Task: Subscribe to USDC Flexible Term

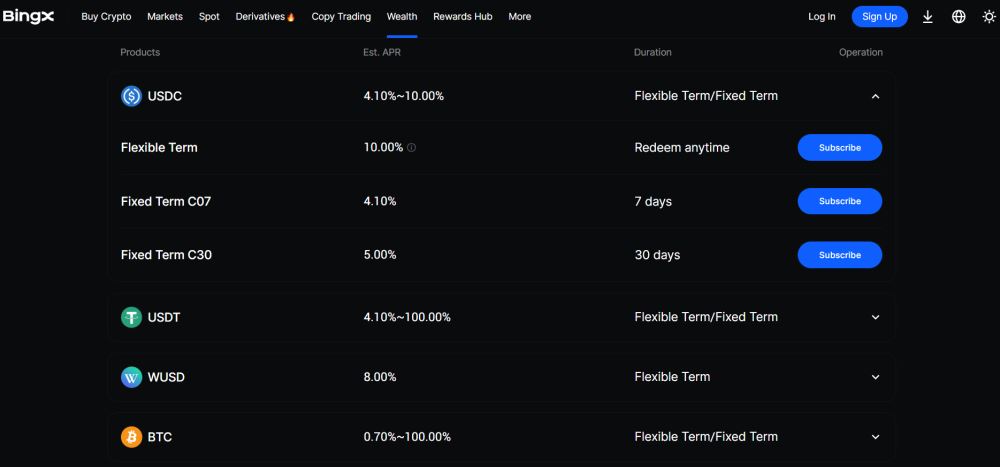Action: coord(839,148)
